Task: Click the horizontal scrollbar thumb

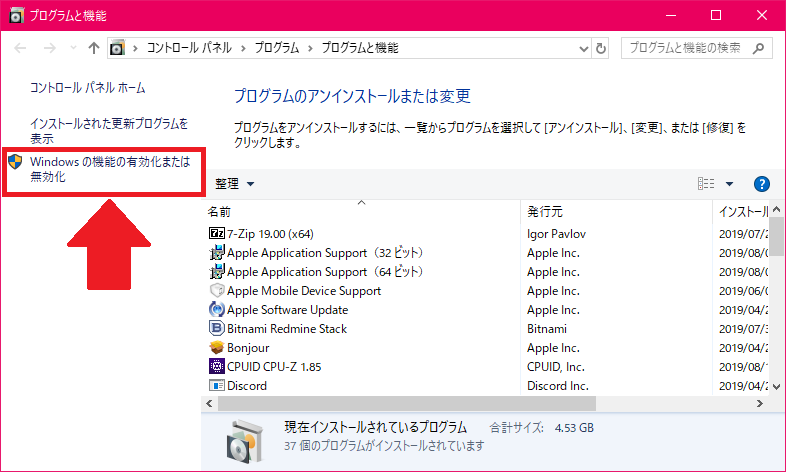Action: 407,403
